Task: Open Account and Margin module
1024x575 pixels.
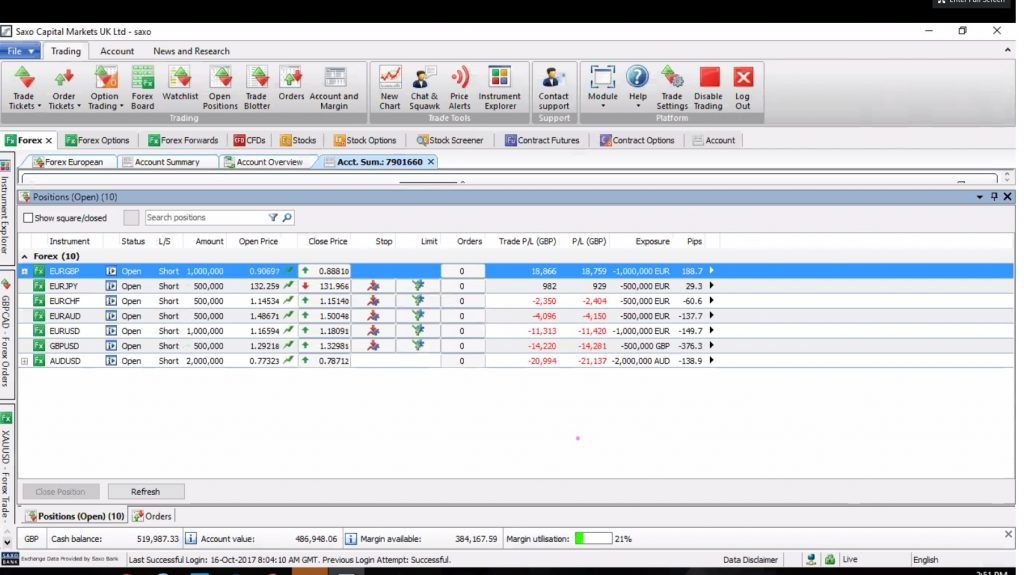Action: (334, 88)
